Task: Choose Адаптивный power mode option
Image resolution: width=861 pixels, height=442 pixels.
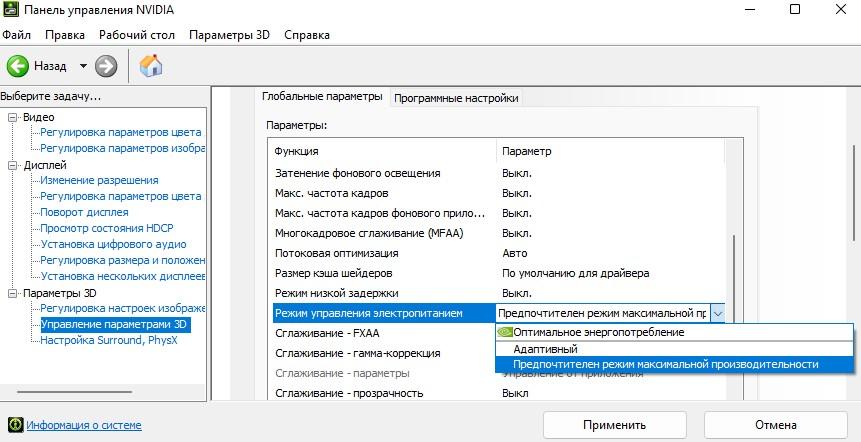Action: tap(675, 349)
